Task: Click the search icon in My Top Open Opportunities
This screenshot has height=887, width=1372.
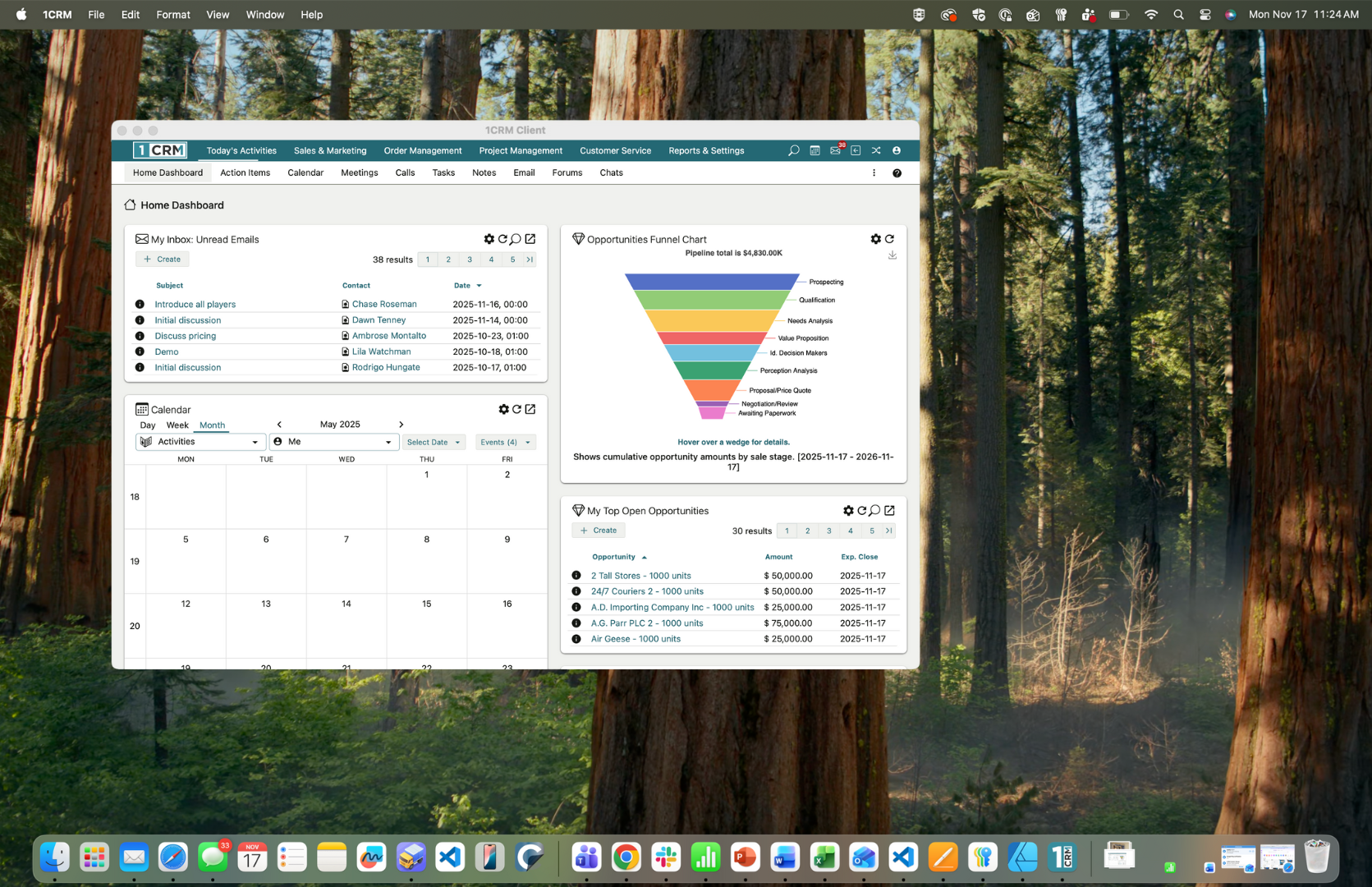Action: [x=875, y=511]
